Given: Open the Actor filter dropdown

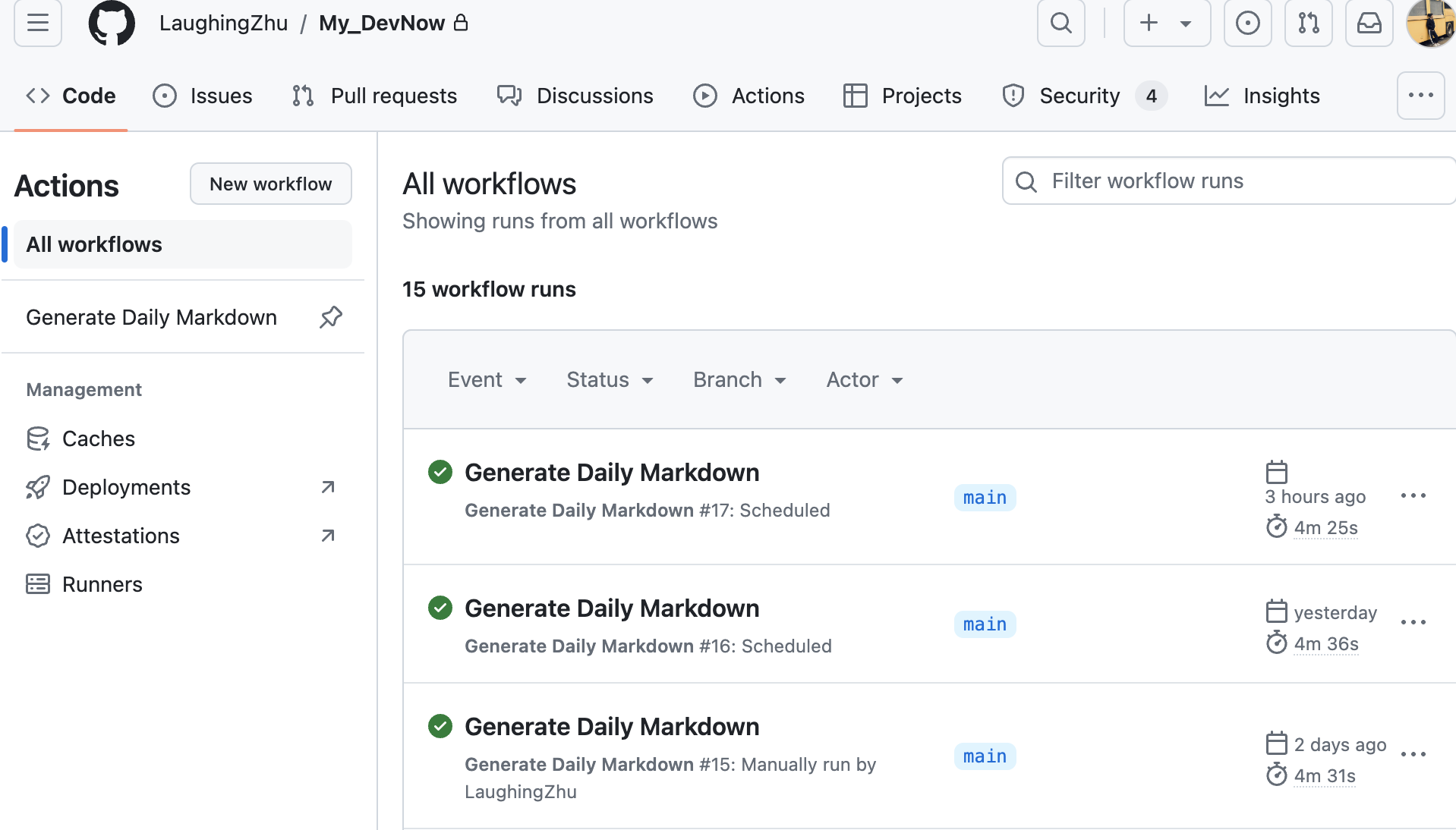Looking at the screenshot, I should [865, 380].
